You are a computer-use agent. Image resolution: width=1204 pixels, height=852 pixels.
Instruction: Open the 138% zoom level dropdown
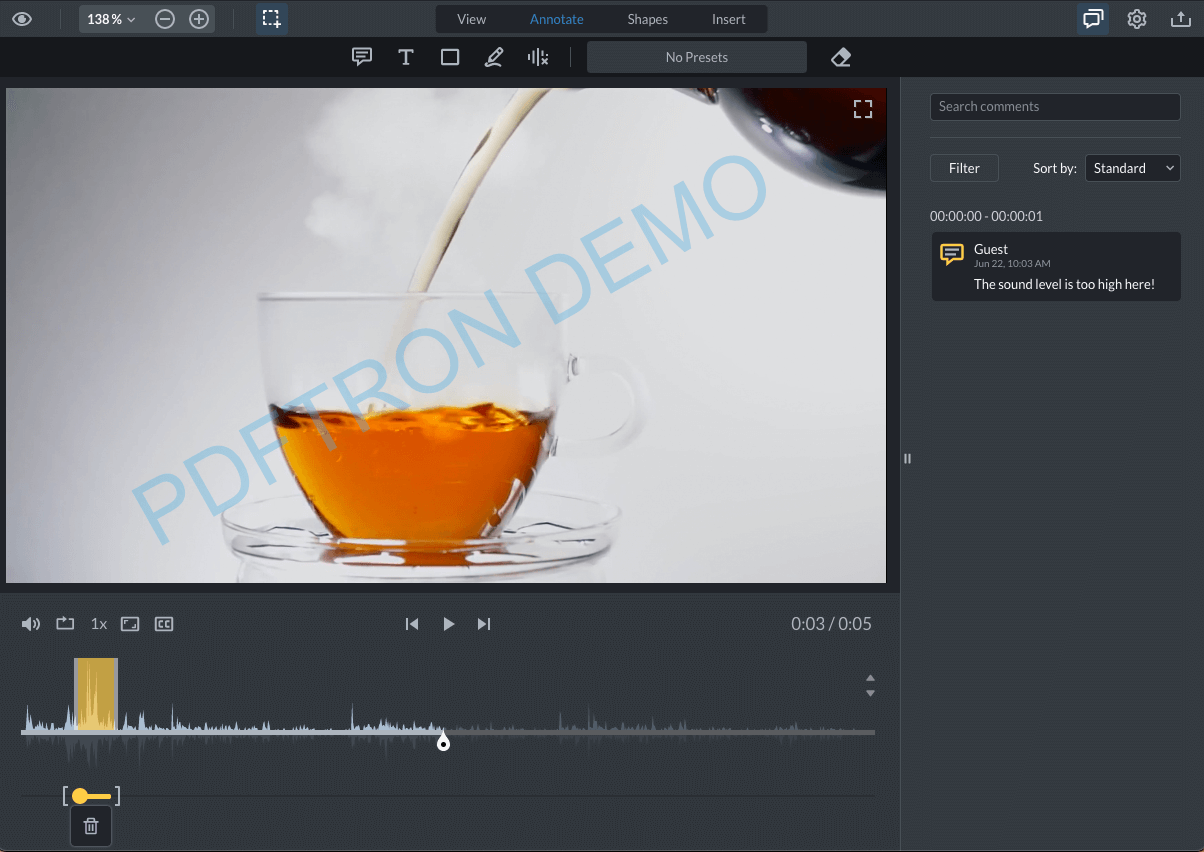(111, 18)
